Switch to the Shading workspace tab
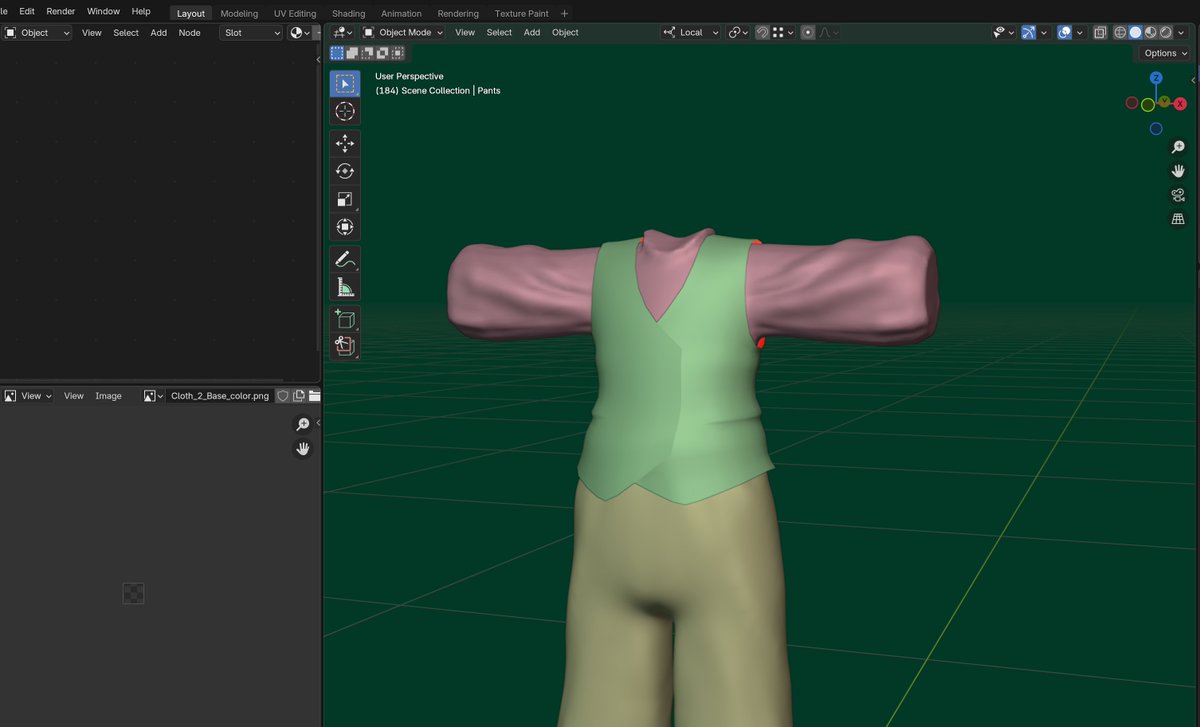The height and width of the screenshot is (727, 1200). click(x=348, y=14)
